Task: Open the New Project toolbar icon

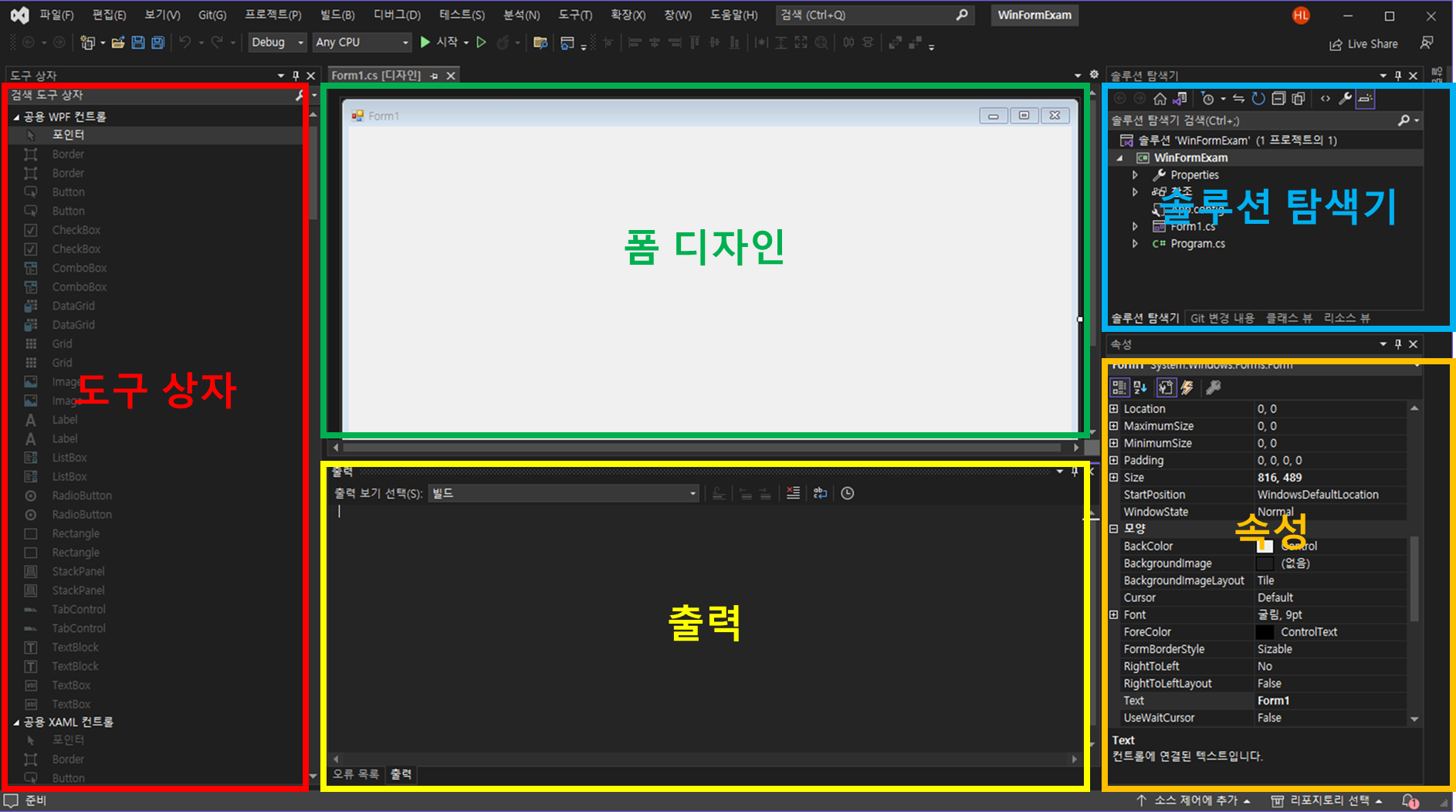Action: tap(88, 42)
